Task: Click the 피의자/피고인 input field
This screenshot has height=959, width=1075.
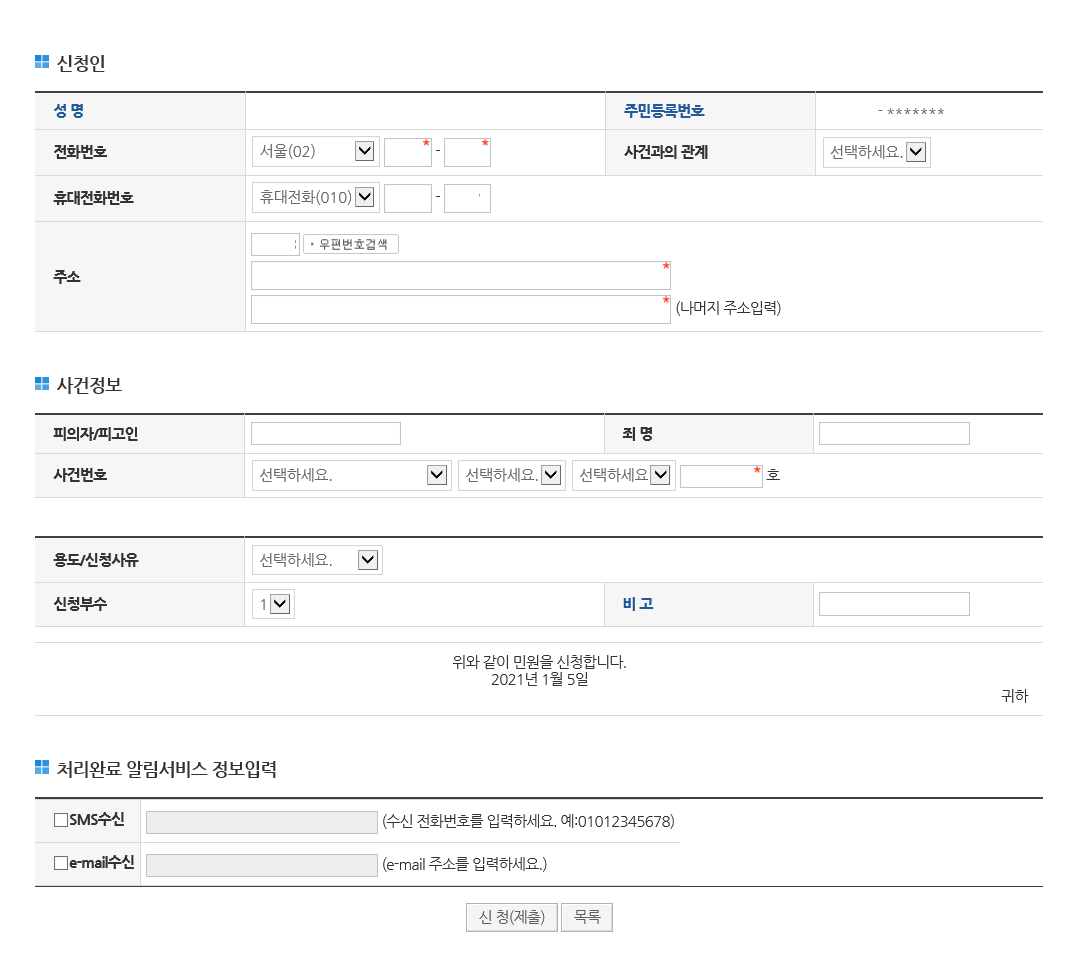Action: tap(325, 433)
